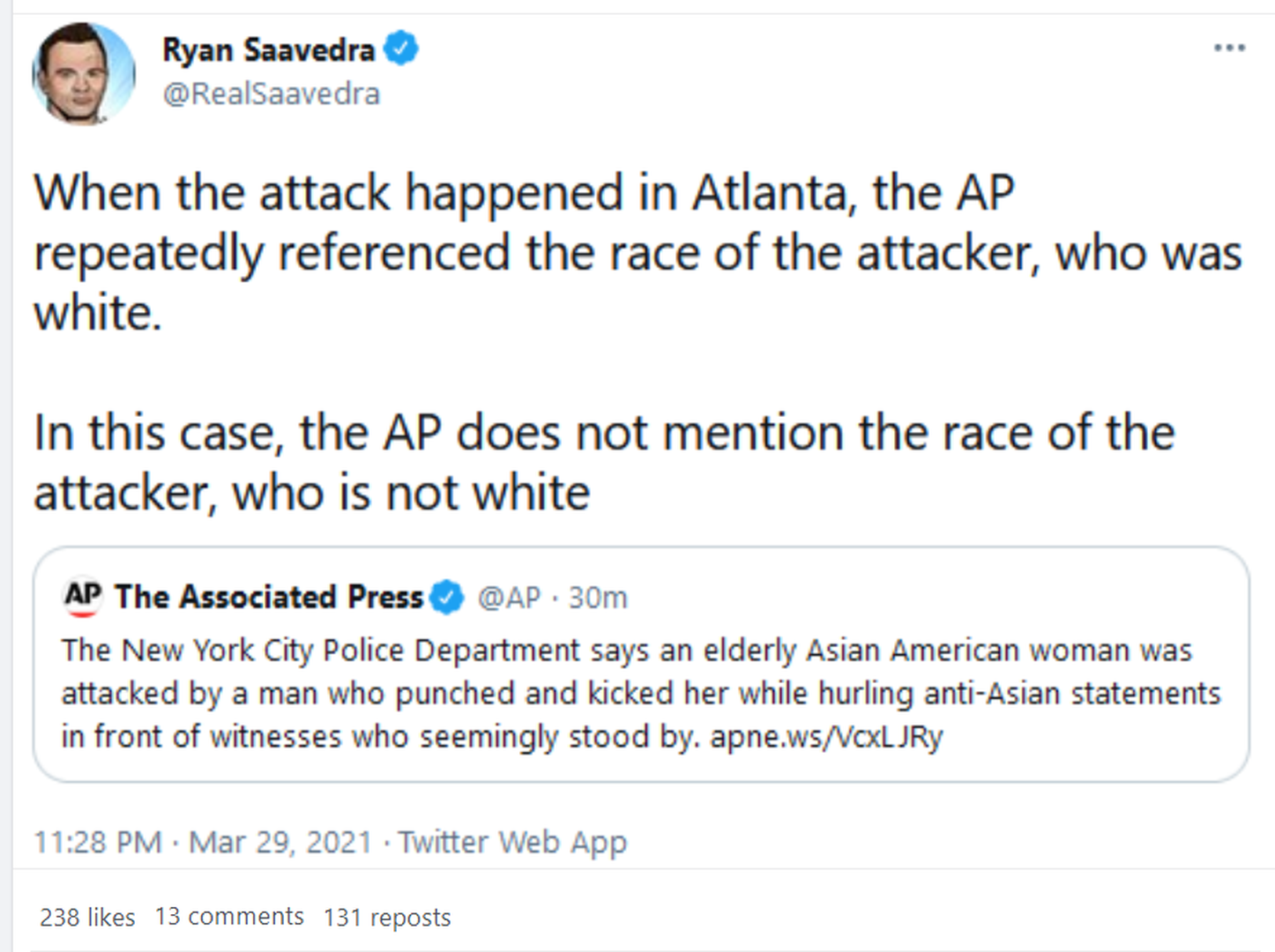The image size is (1275, 952).
Task: Click the blue verified badge beside Ryan Saavedra
Action: point(402,49)
